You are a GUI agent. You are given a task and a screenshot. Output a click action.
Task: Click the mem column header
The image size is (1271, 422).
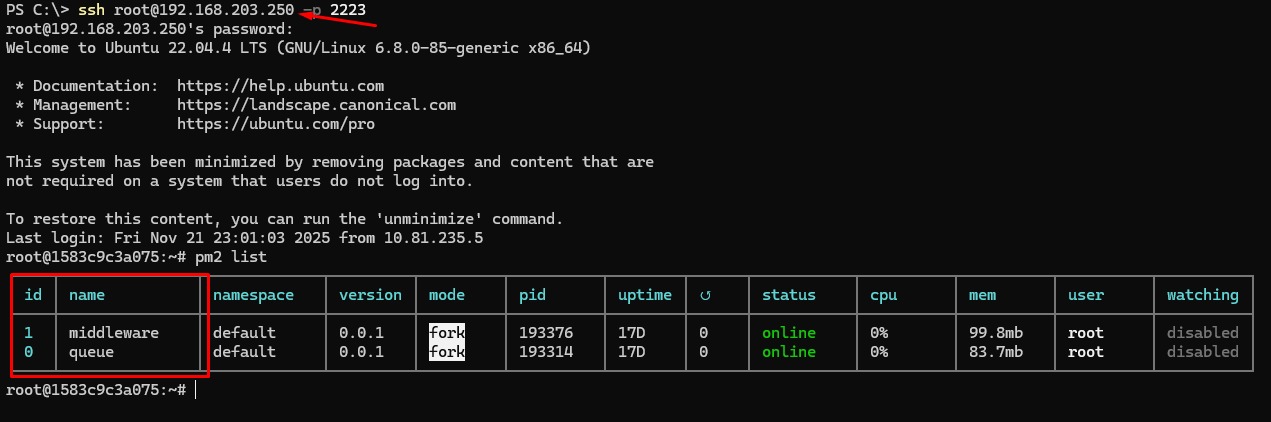pyautogui.click(x=982, y=295)
